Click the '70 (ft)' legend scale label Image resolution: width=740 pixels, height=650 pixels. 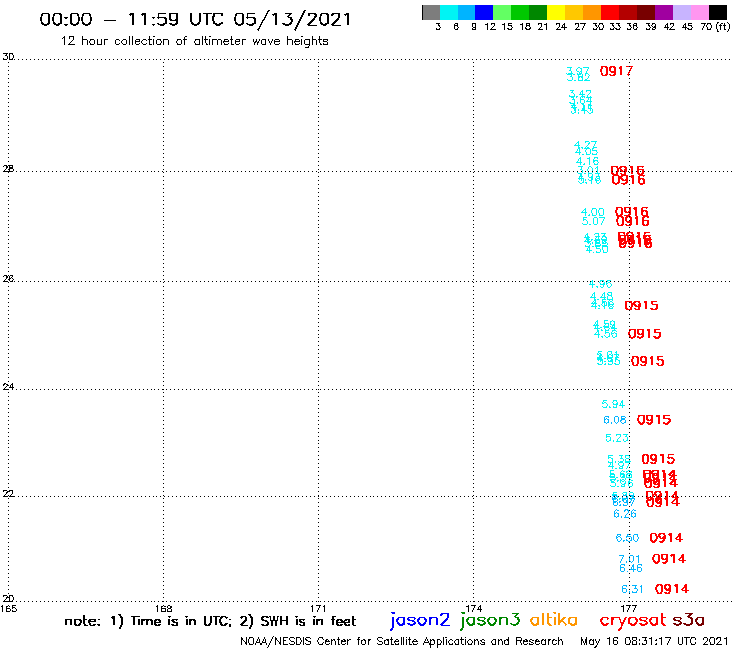pyautogui.click(x=715, y=26)
